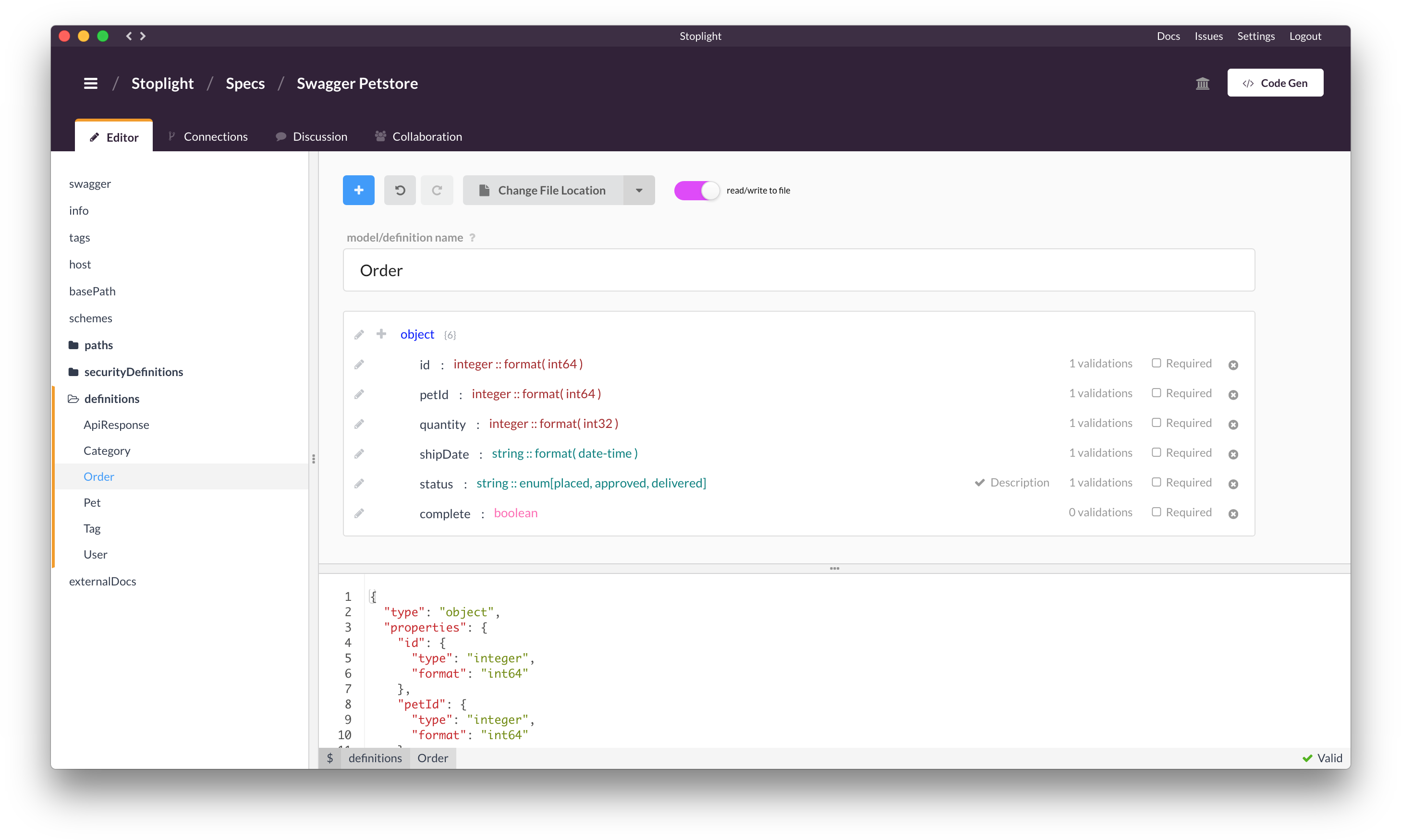Open 1 validations for id property

coord(1100,364)
